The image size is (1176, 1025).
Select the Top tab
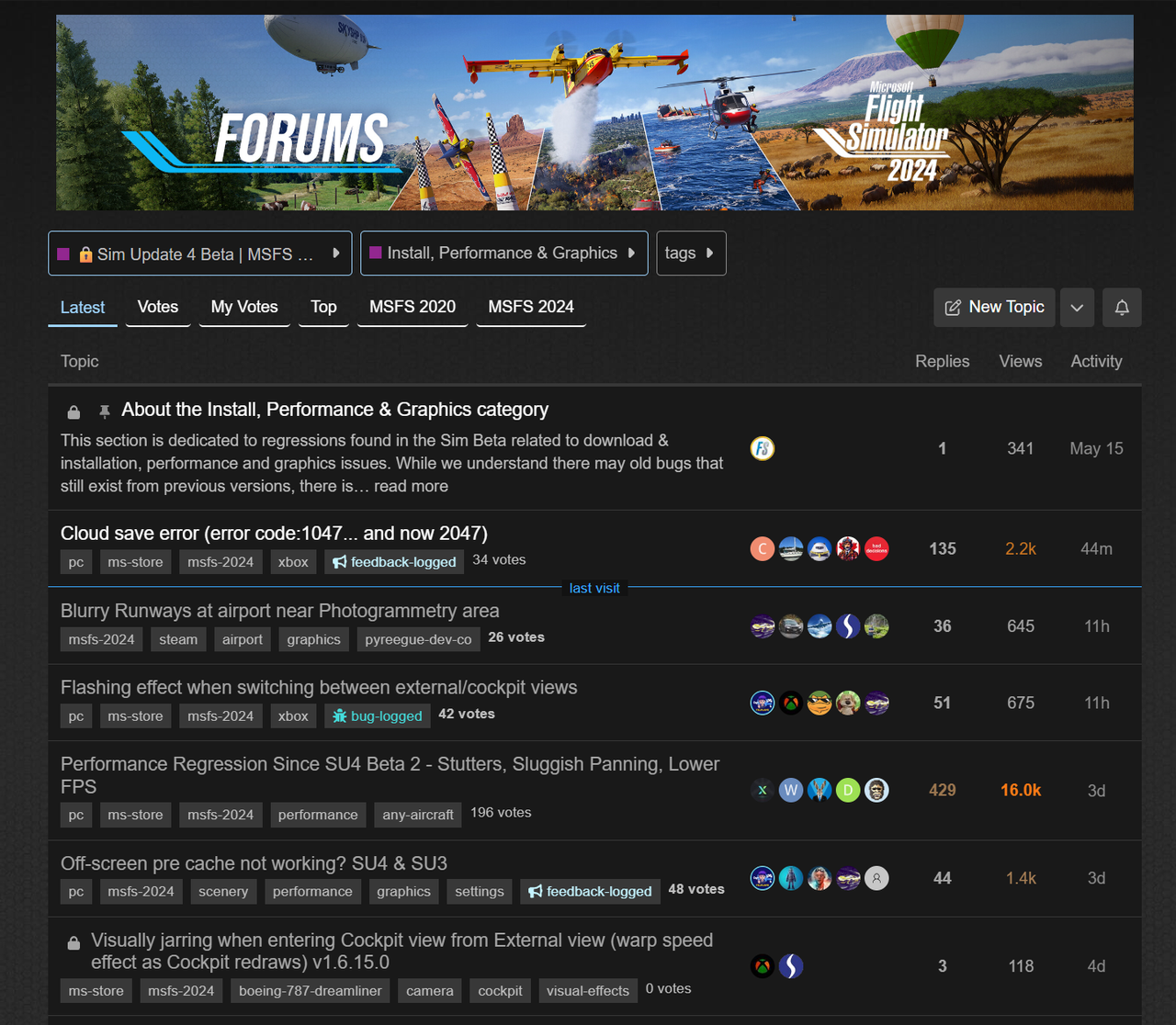coord(323,308)
